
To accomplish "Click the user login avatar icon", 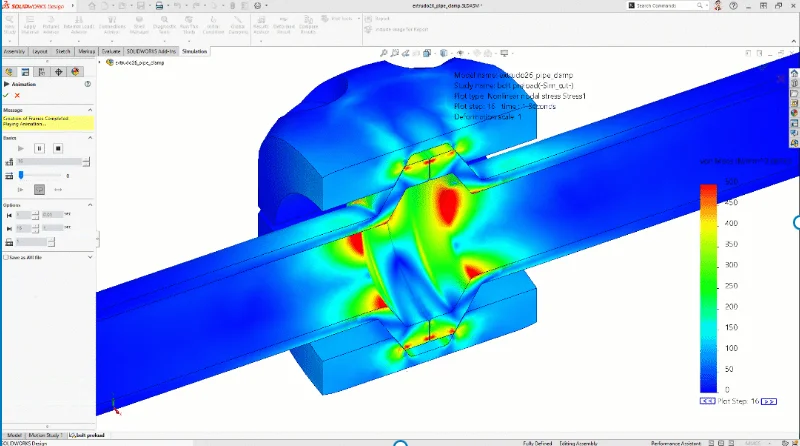I will coord(718,6).
